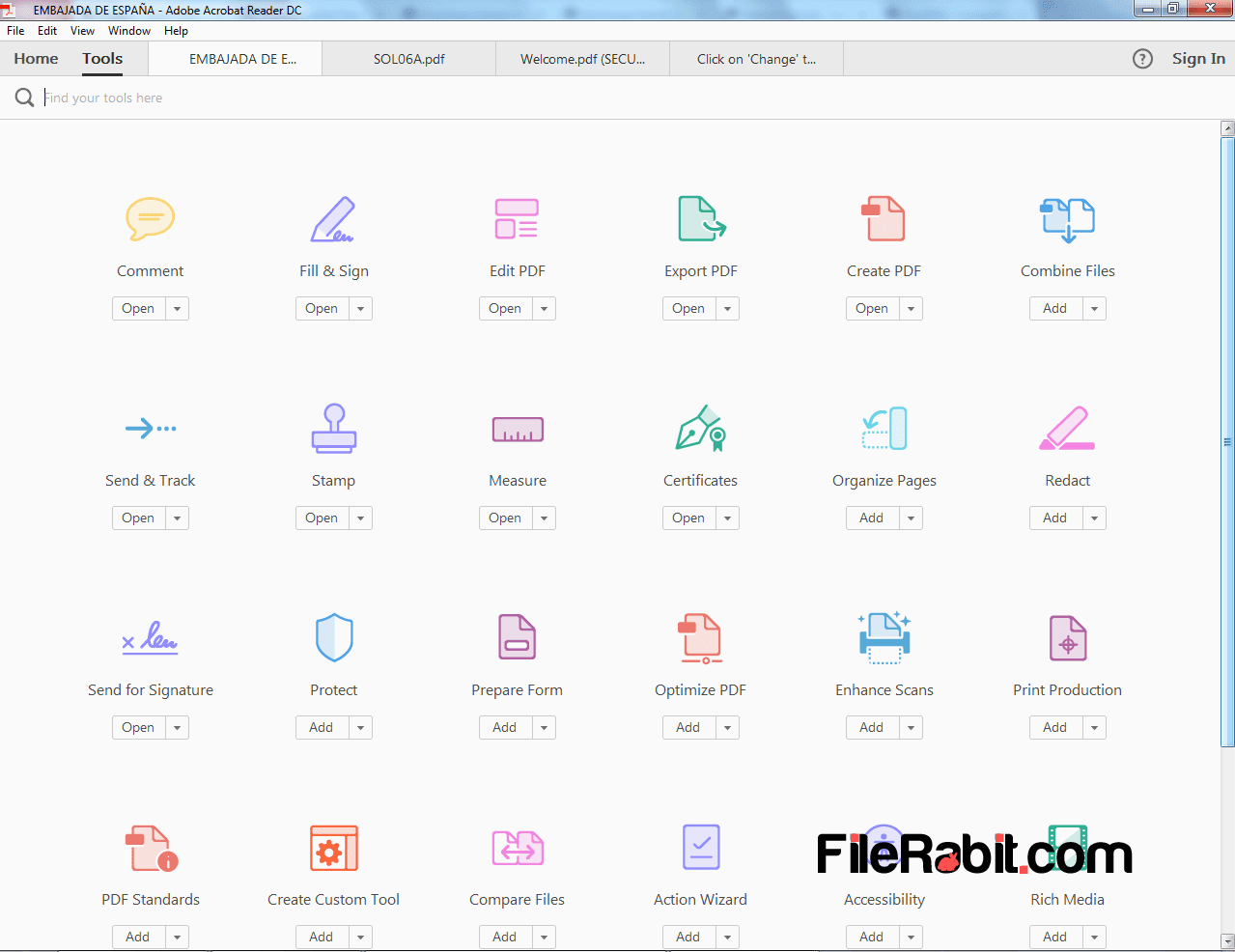
Task: Open the Window menu
Action: 129,31
